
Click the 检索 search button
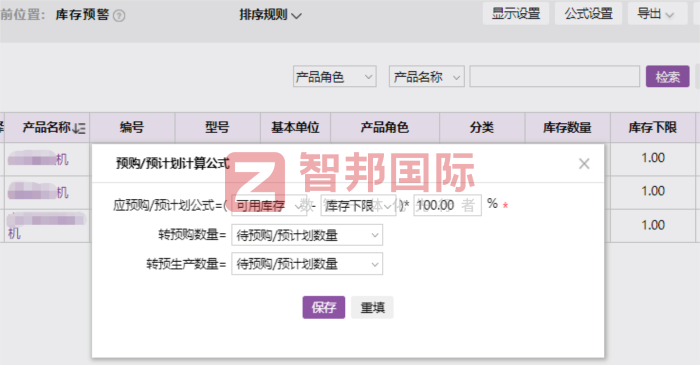667,77
